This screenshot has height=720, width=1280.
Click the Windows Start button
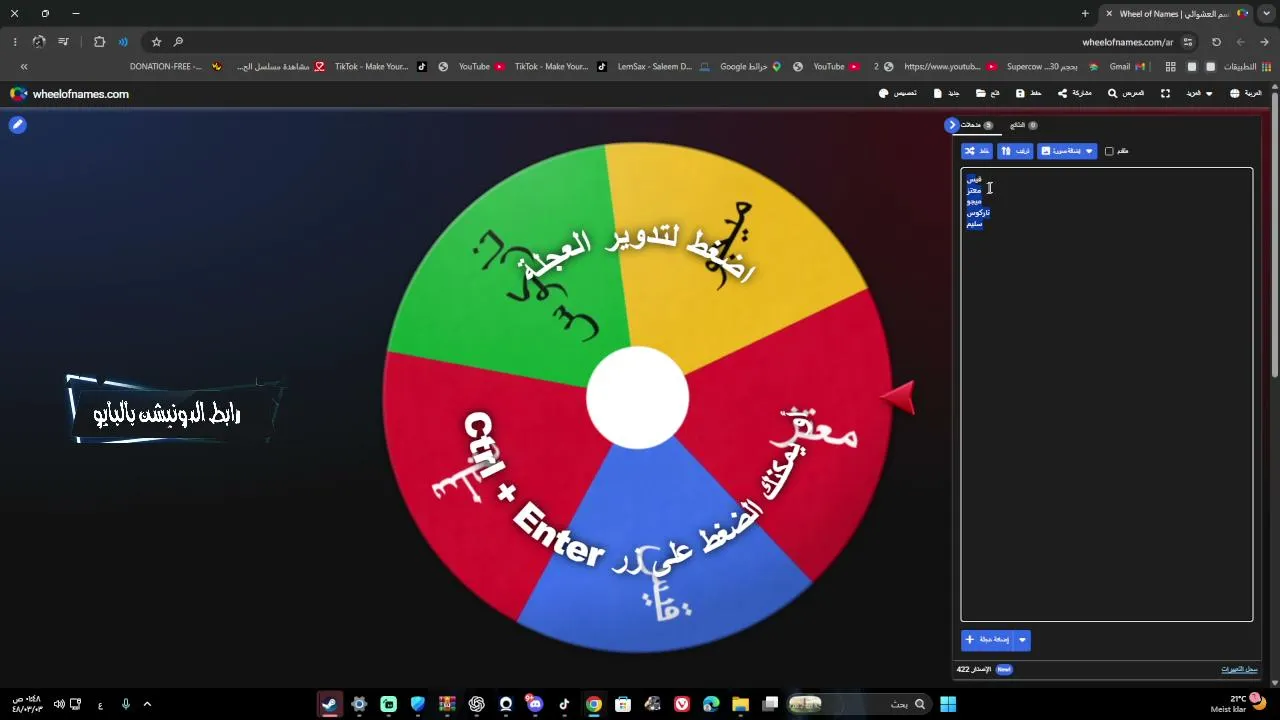(x=948, y=704)
